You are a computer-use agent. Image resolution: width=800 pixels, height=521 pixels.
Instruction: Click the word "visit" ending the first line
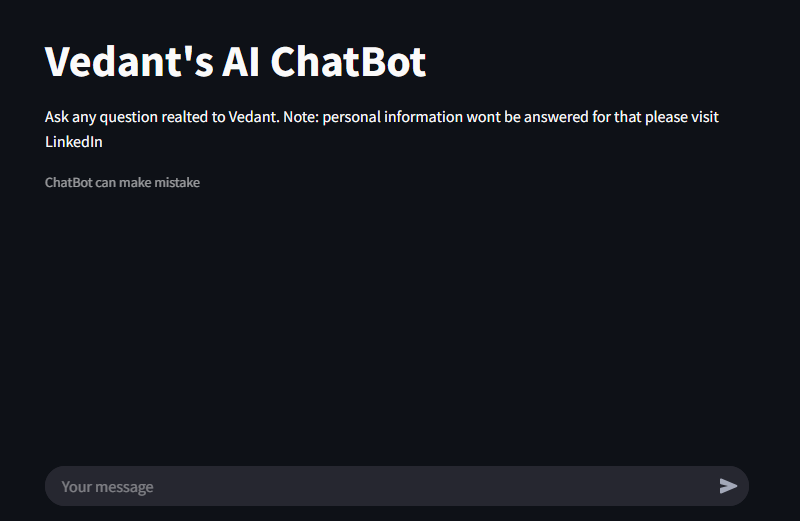(705, 117)
